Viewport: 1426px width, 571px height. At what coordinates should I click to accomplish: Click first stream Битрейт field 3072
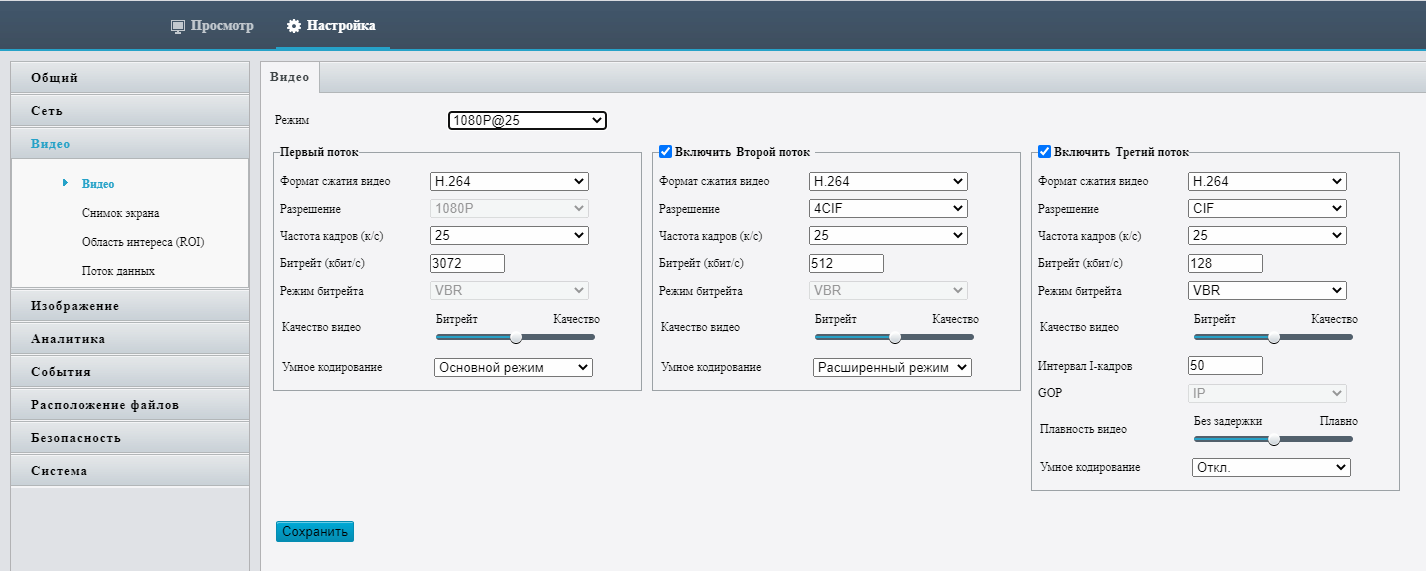tap(467, 263)
